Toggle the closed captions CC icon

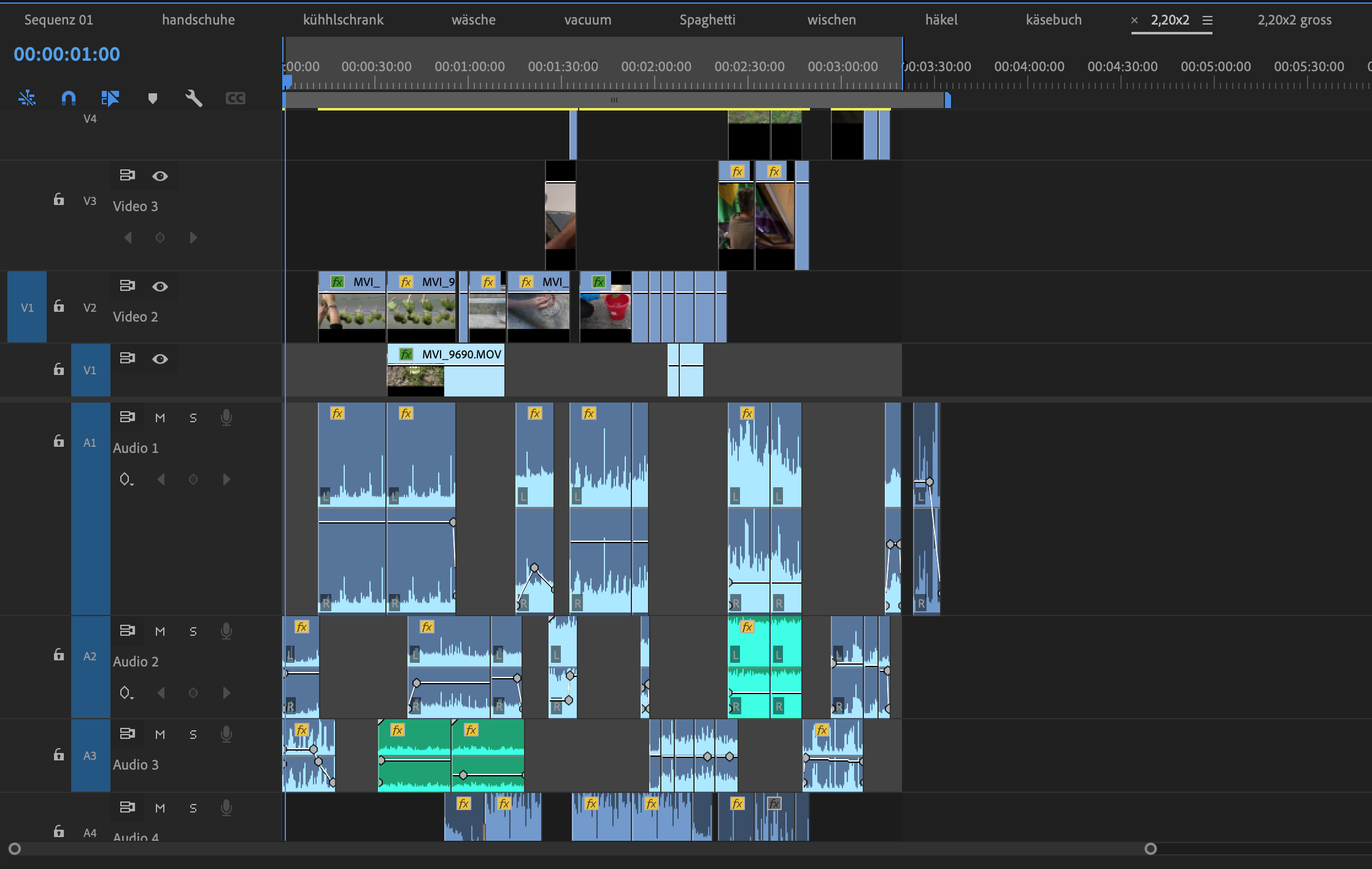coord(236,98)
